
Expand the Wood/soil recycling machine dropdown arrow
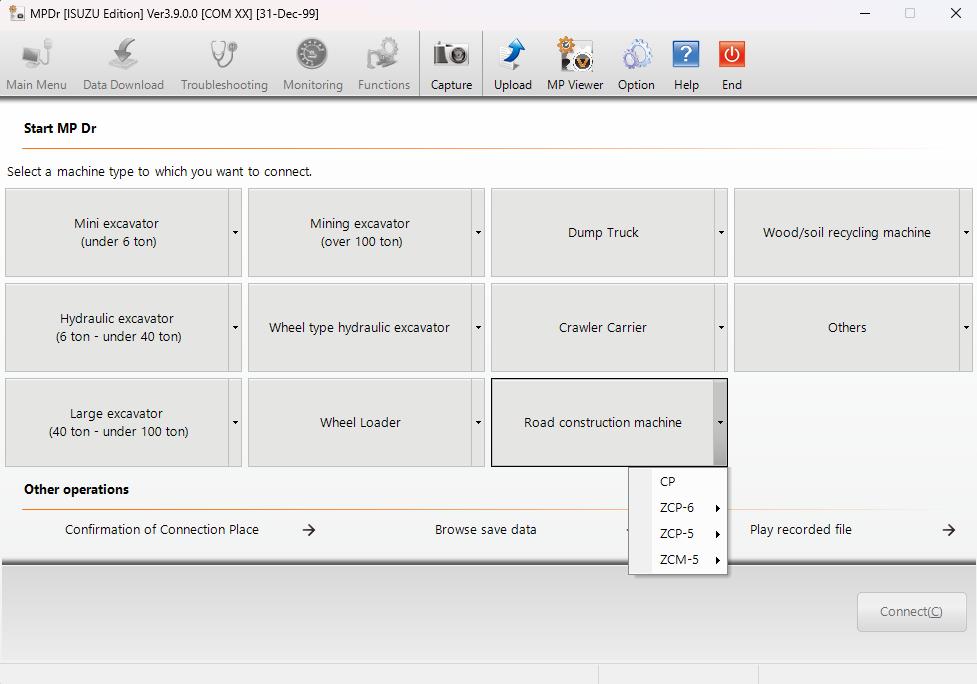click(x=966, y=232)
